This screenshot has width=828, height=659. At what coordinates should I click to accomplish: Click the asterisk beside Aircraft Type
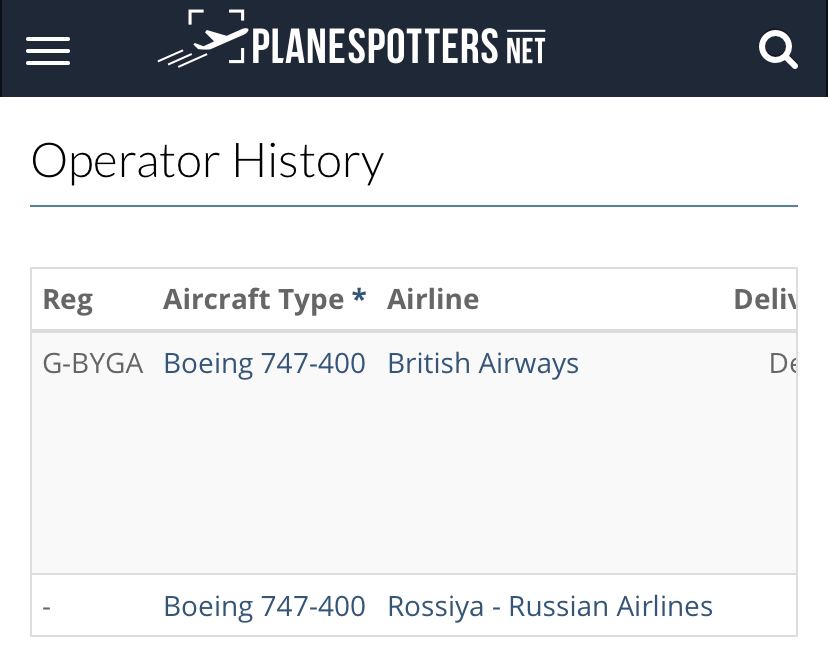click(359, 295)
